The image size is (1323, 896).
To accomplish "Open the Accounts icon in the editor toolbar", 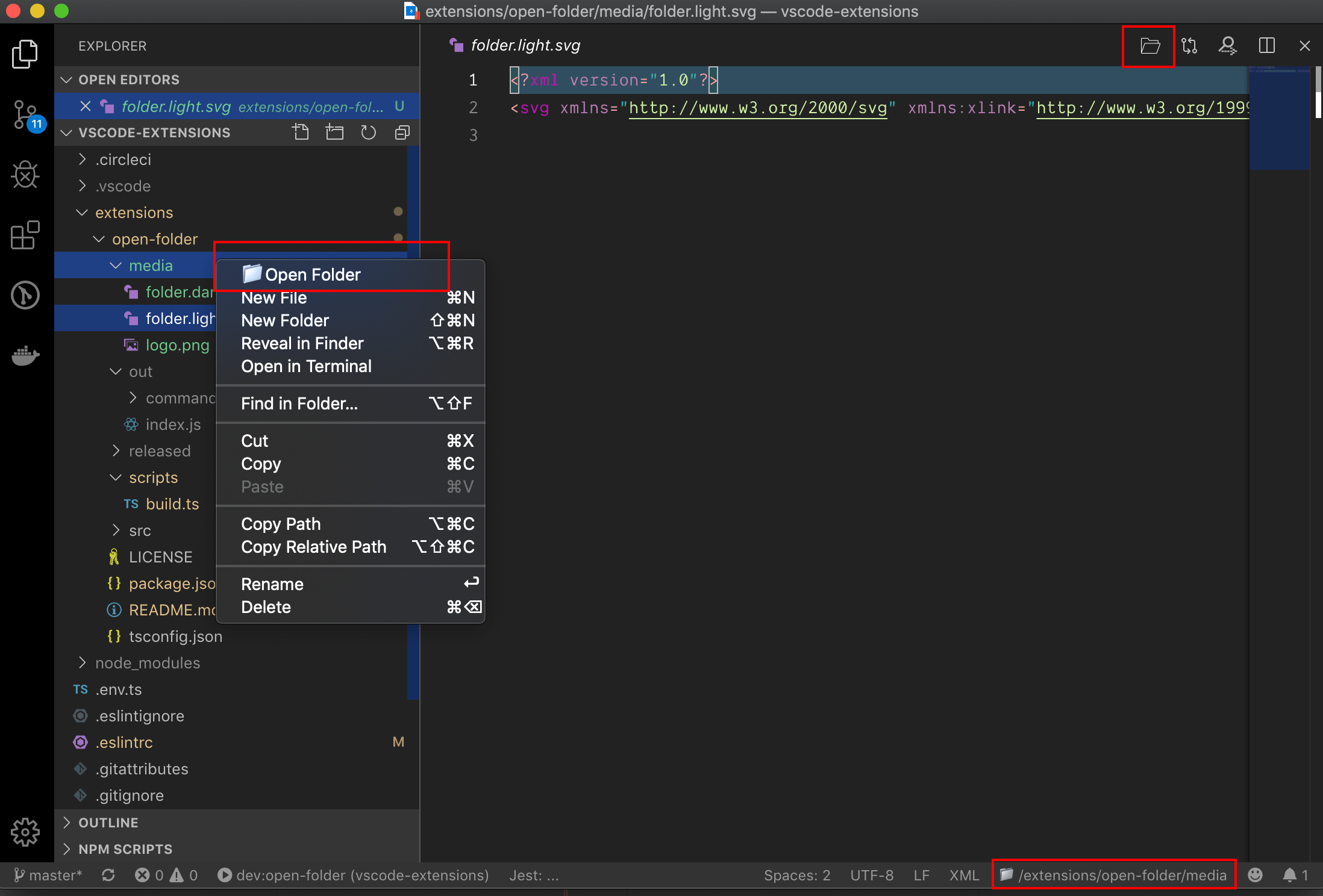I will point(1228,45).
